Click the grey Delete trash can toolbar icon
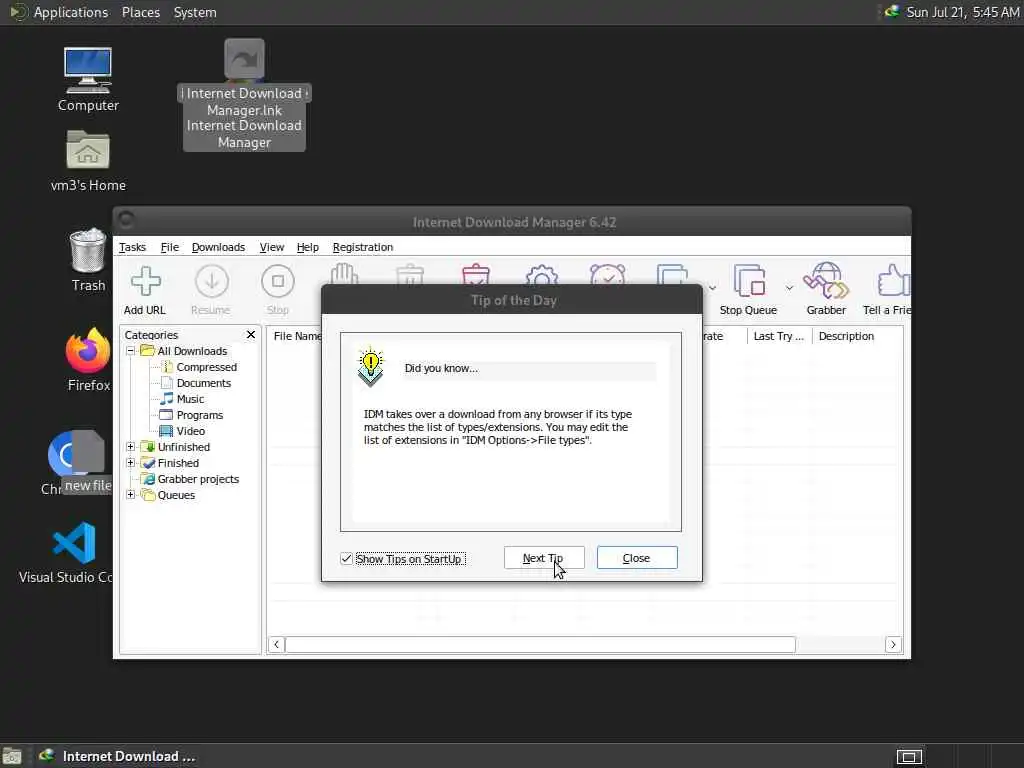 410,274
